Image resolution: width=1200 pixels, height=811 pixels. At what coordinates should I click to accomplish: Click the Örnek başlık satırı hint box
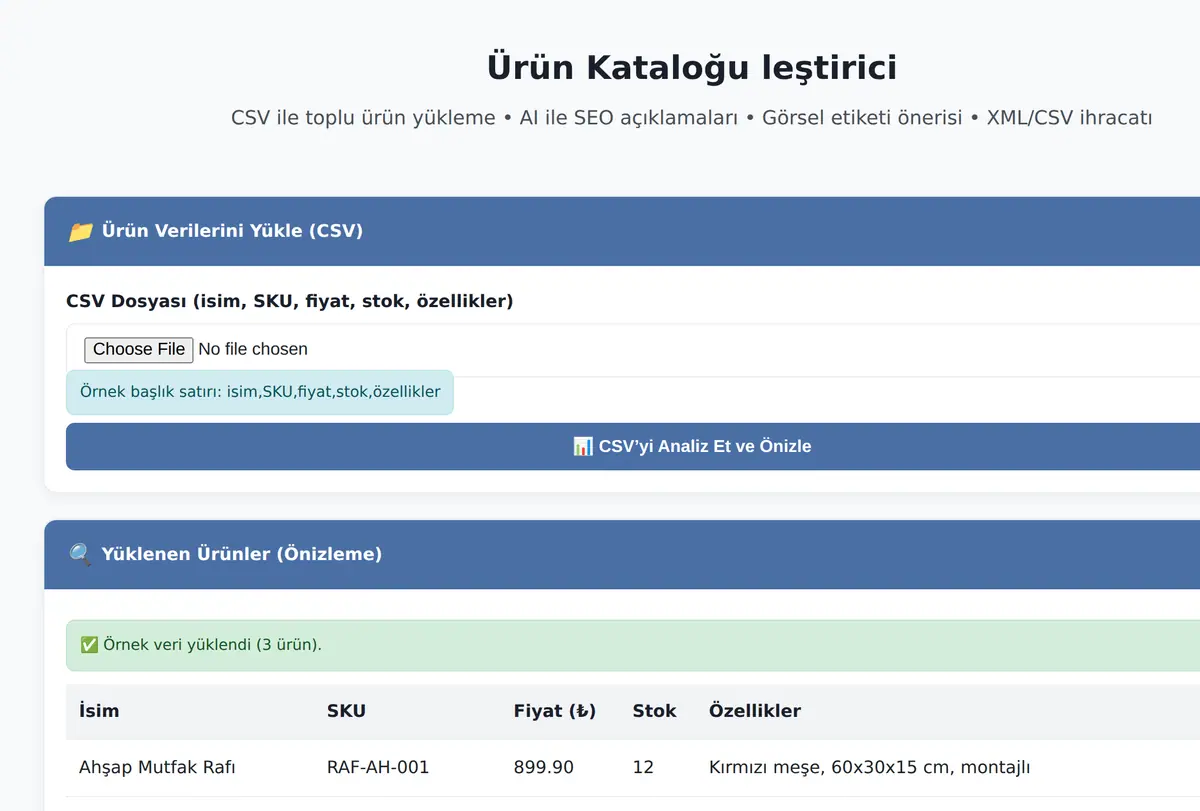tap(260, 392)
